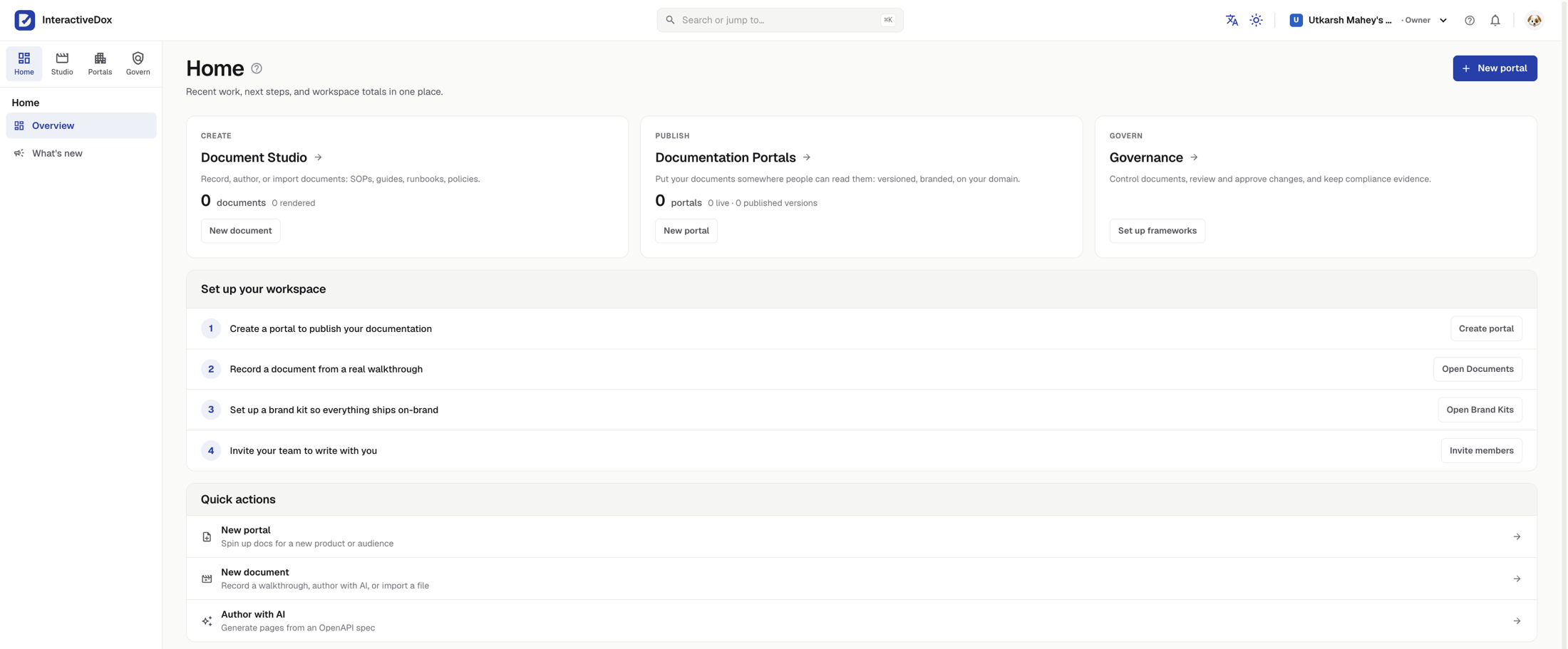
Task: Click the 'Set up your workspace' heading
Action: pyautogui.click(x=263, y=289)
